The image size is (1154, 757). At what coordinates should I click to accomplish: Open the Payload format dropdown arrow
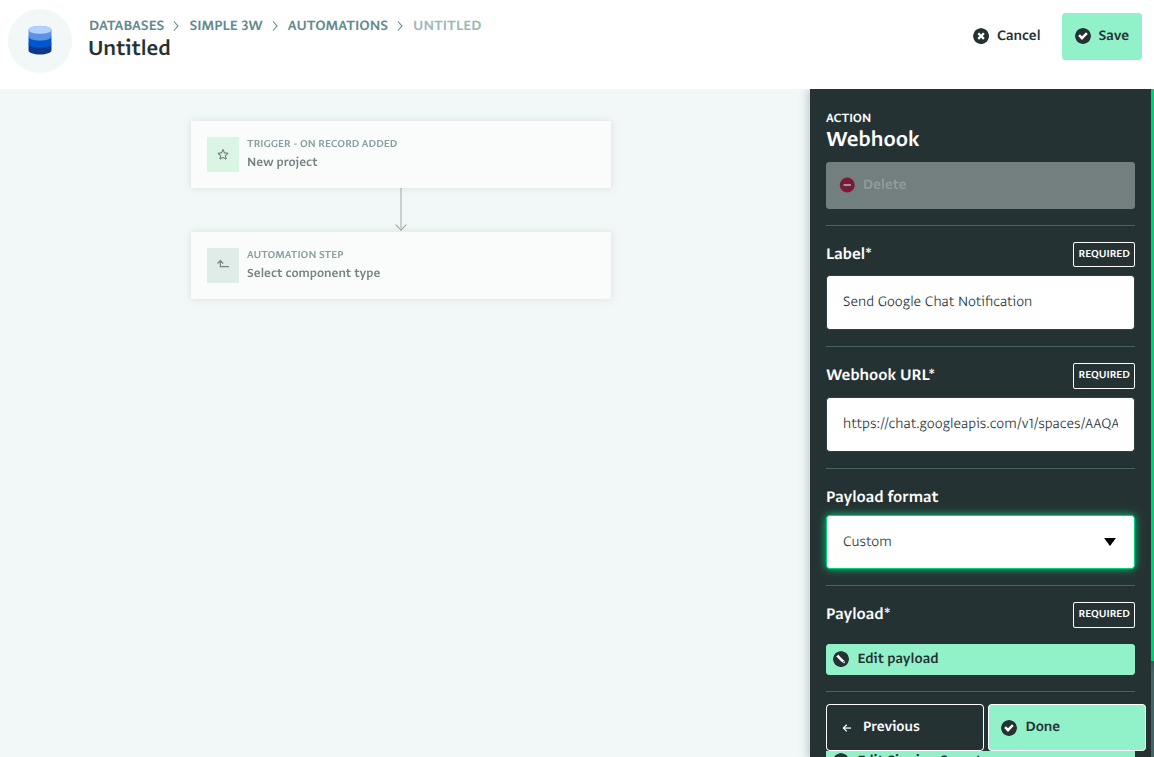[1110, 541]
